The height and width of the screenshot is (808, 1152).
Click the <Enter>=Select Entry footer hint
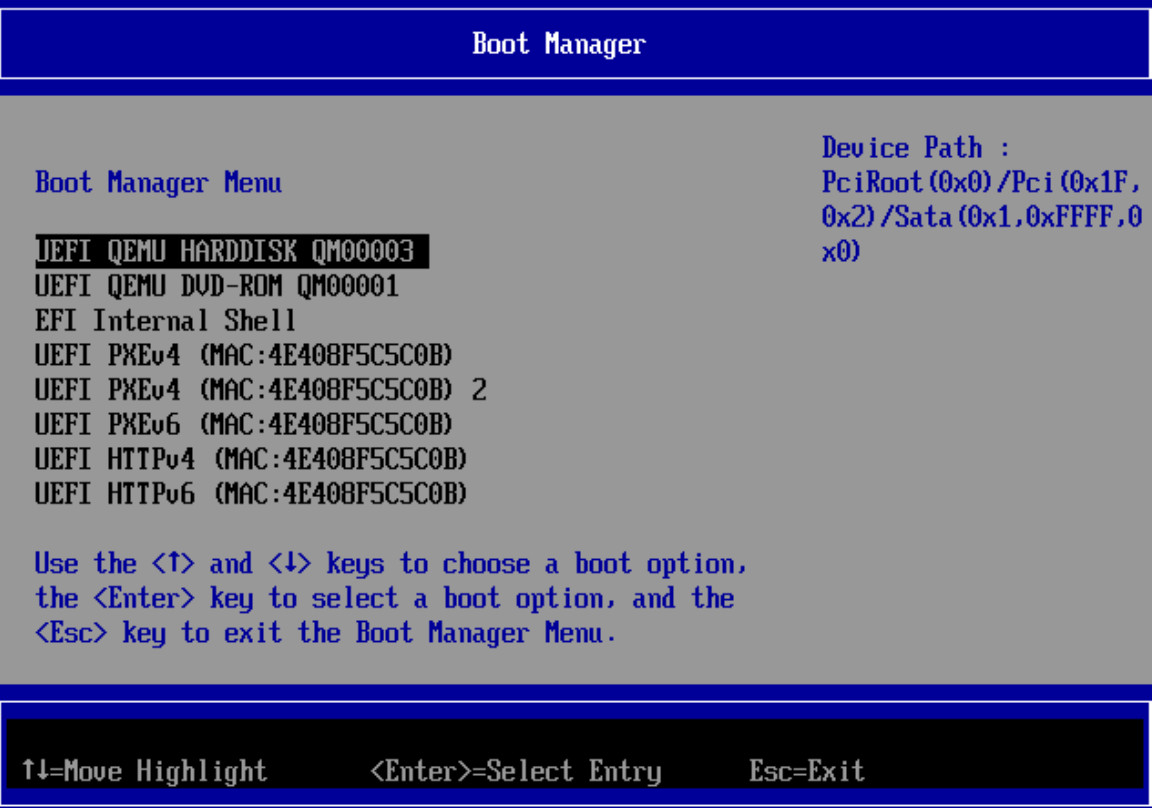pos(516,771)
